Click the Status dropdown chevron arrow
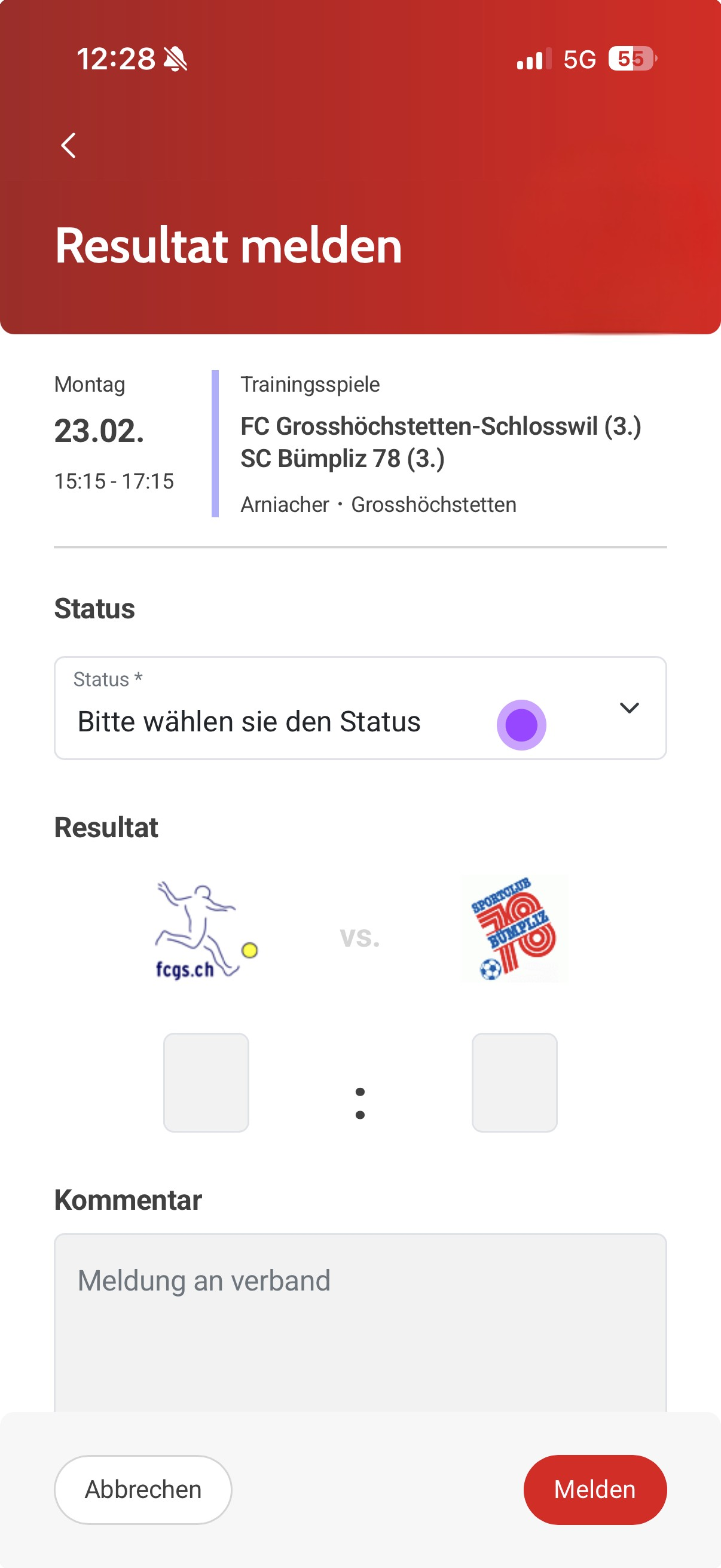This screenshot has width=721, height=1568. click(629, 707)
